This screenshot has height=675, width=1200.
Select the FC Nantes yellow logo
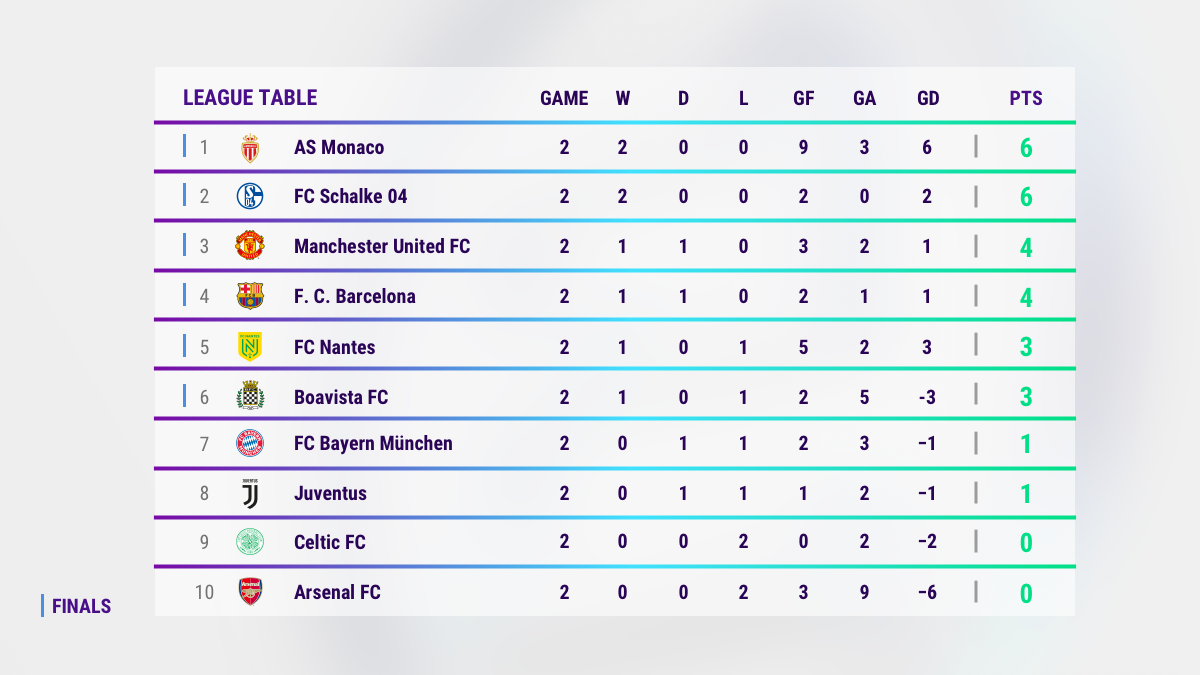tap(250, 346)
